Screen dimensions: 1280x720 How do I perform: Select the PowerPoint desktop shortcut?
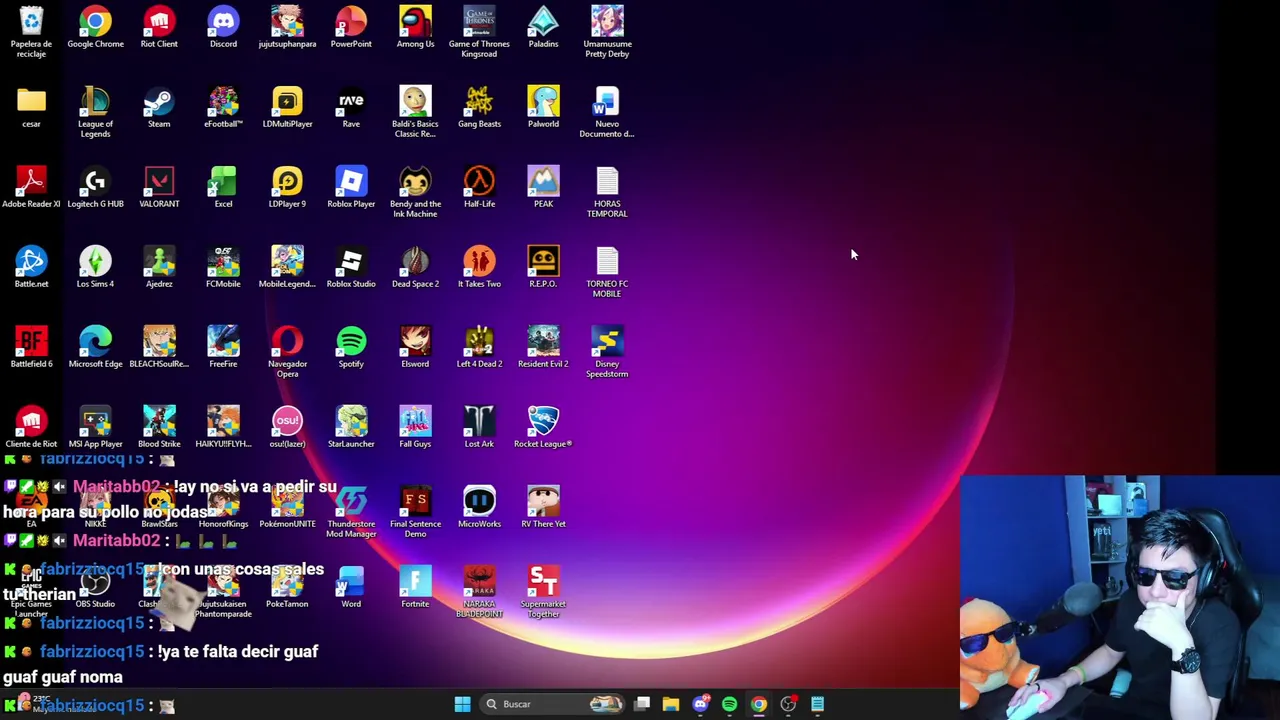tap(351, 27)
